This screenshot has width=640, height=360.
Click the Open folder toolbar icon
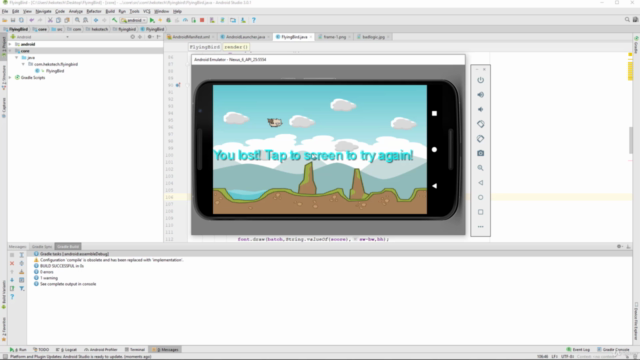click(4, 20)
